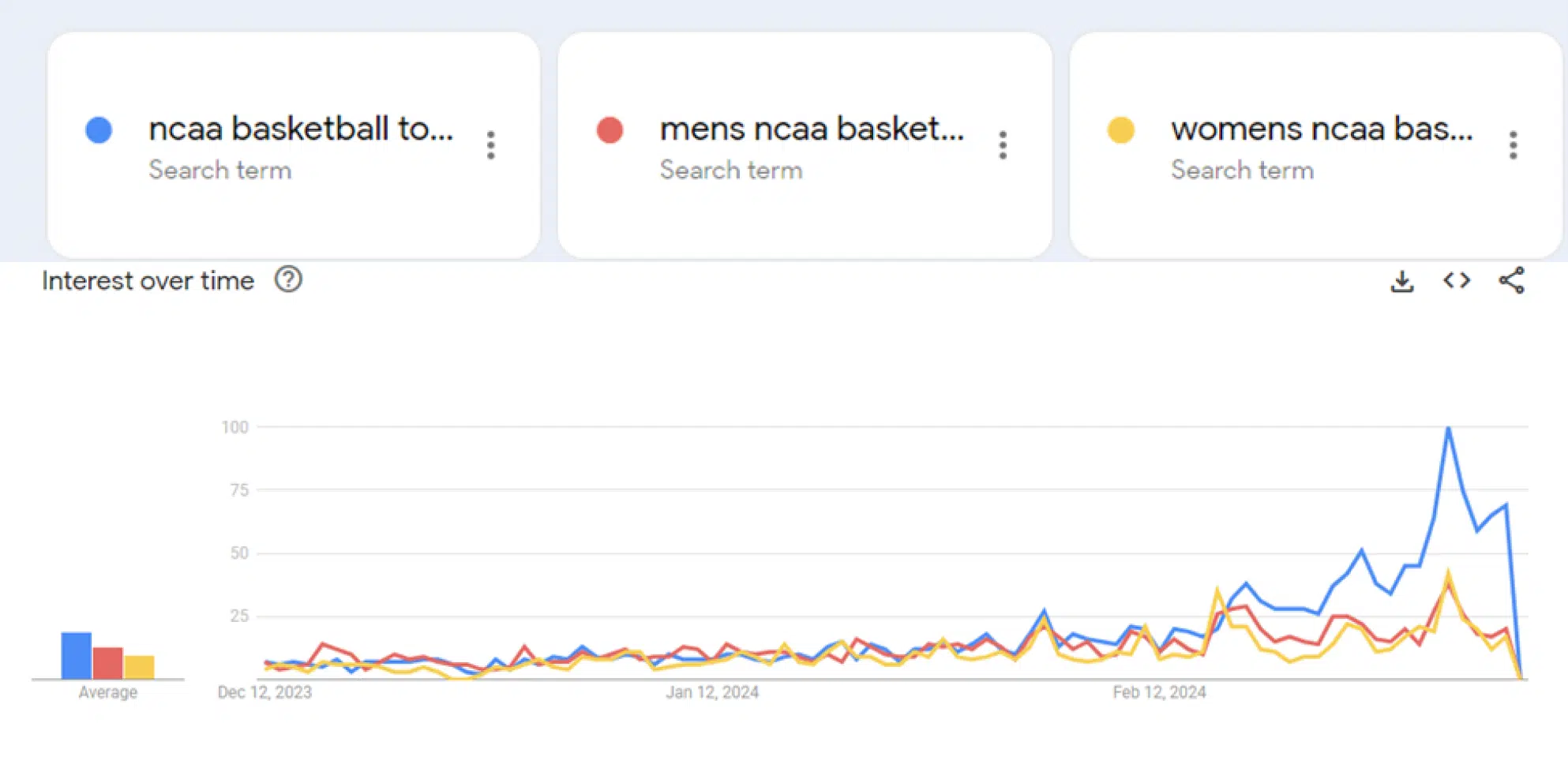The width and height of the screenshot is (1568, 768).
Task: Open options menu for mens ncaa term
Action: point(1003,145)
